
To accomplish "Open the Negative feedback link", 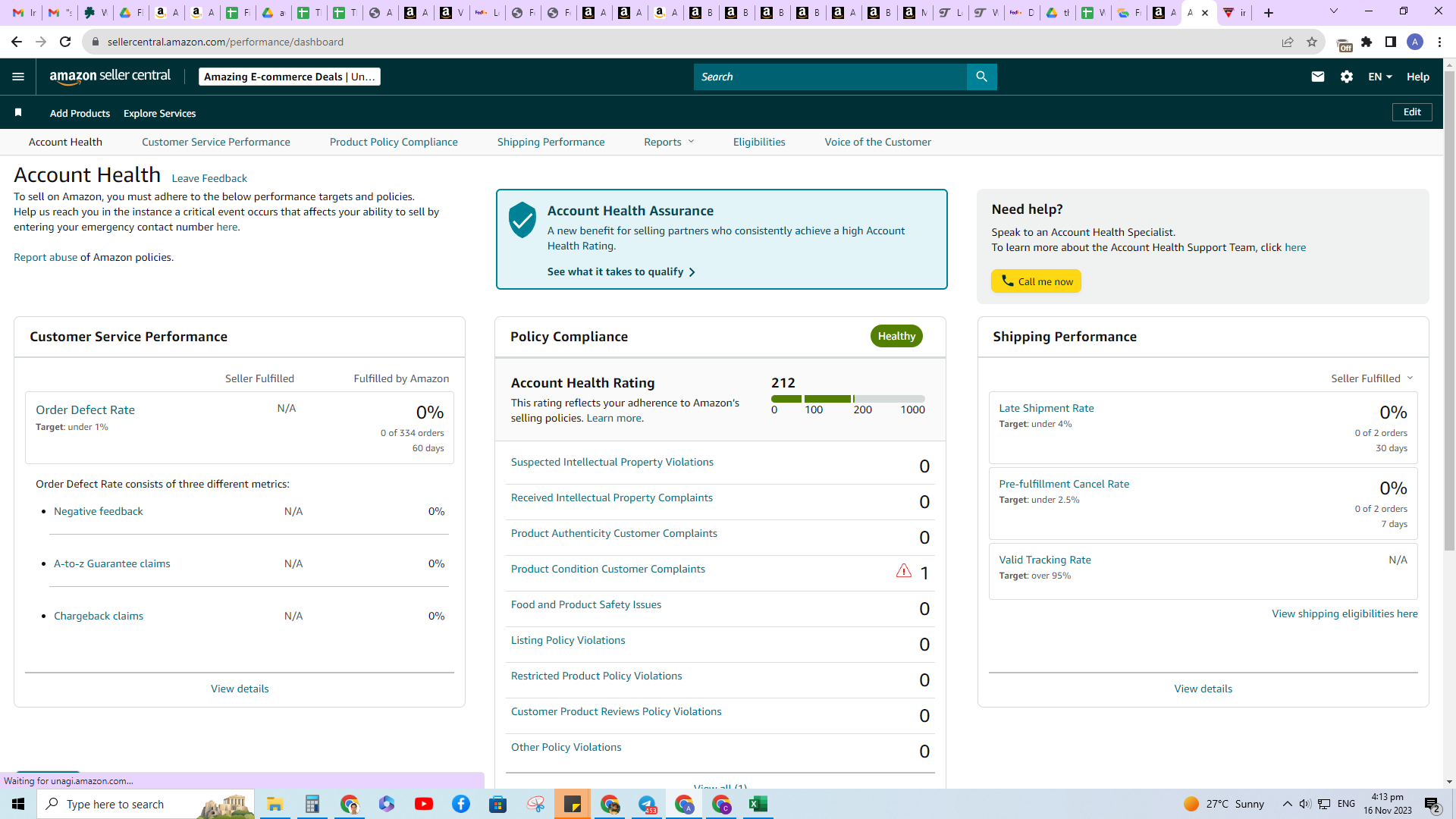I will [99, 511].
